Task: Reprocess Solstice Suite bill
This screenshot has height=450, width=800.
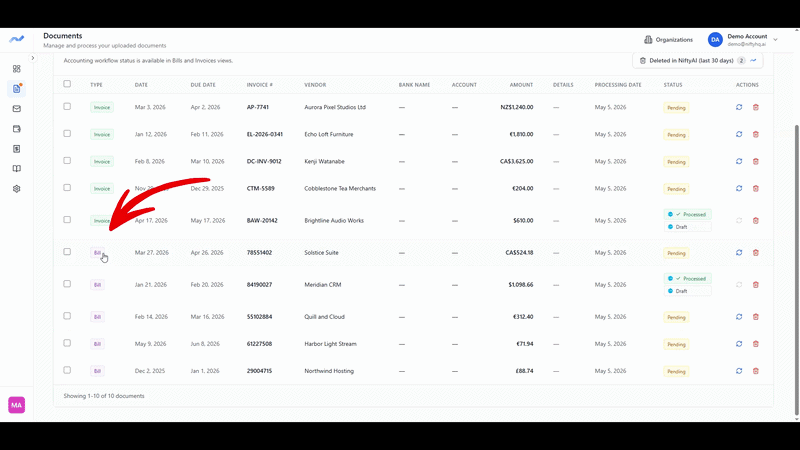Action: pyautogui.click(x=739, y=253)
